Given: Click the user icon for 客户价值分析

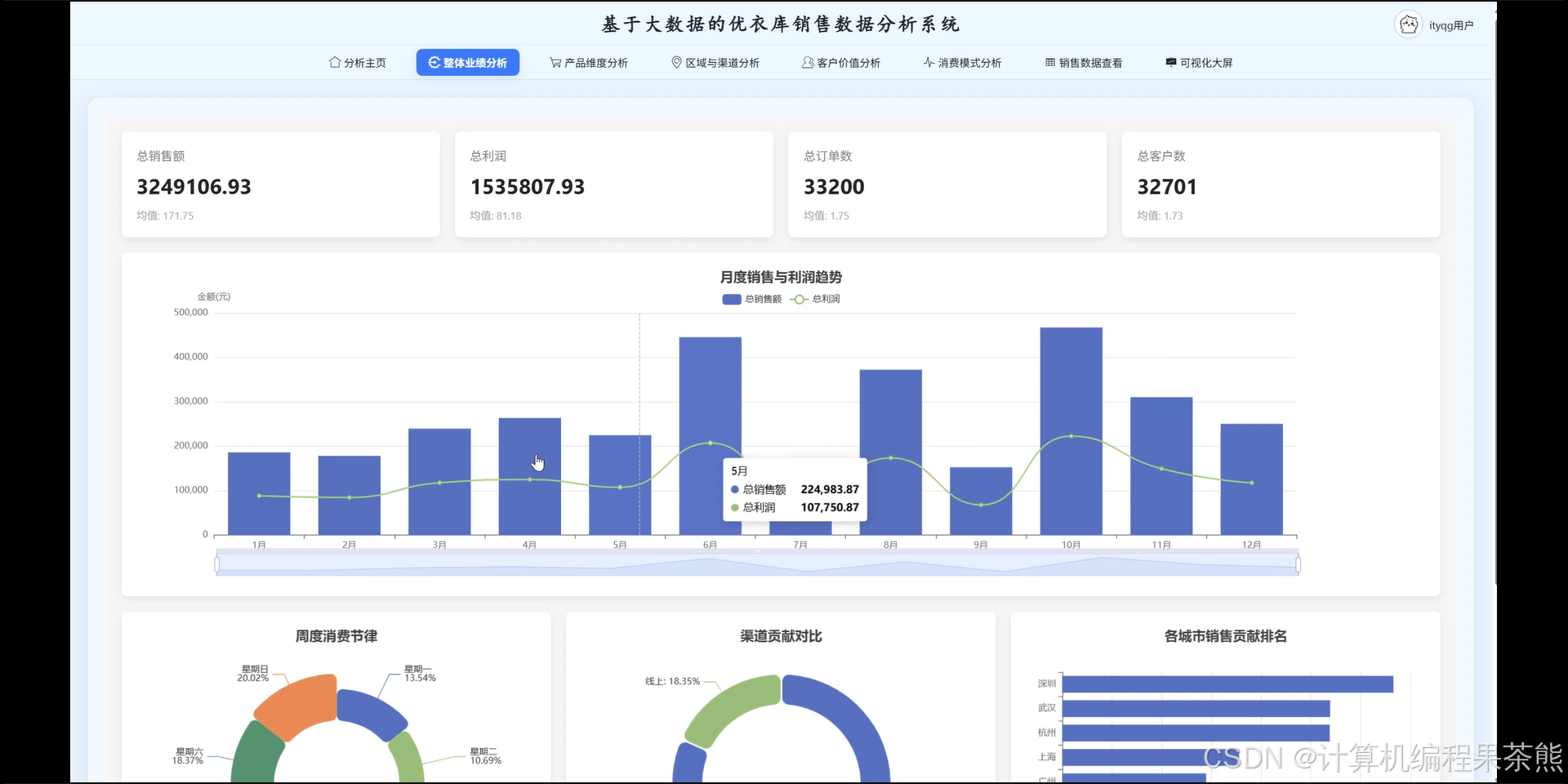Looking at the screenshot, I should (x=808, y=62).
